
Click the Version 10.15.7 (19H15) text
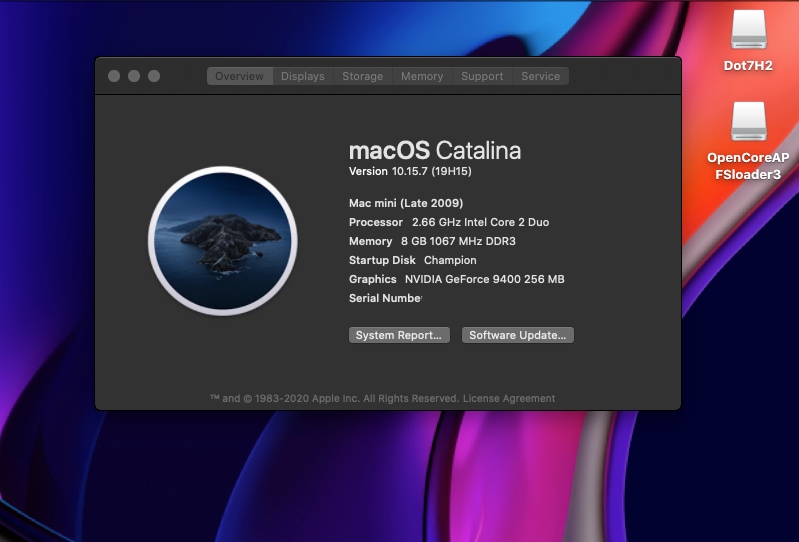point(410,171)
